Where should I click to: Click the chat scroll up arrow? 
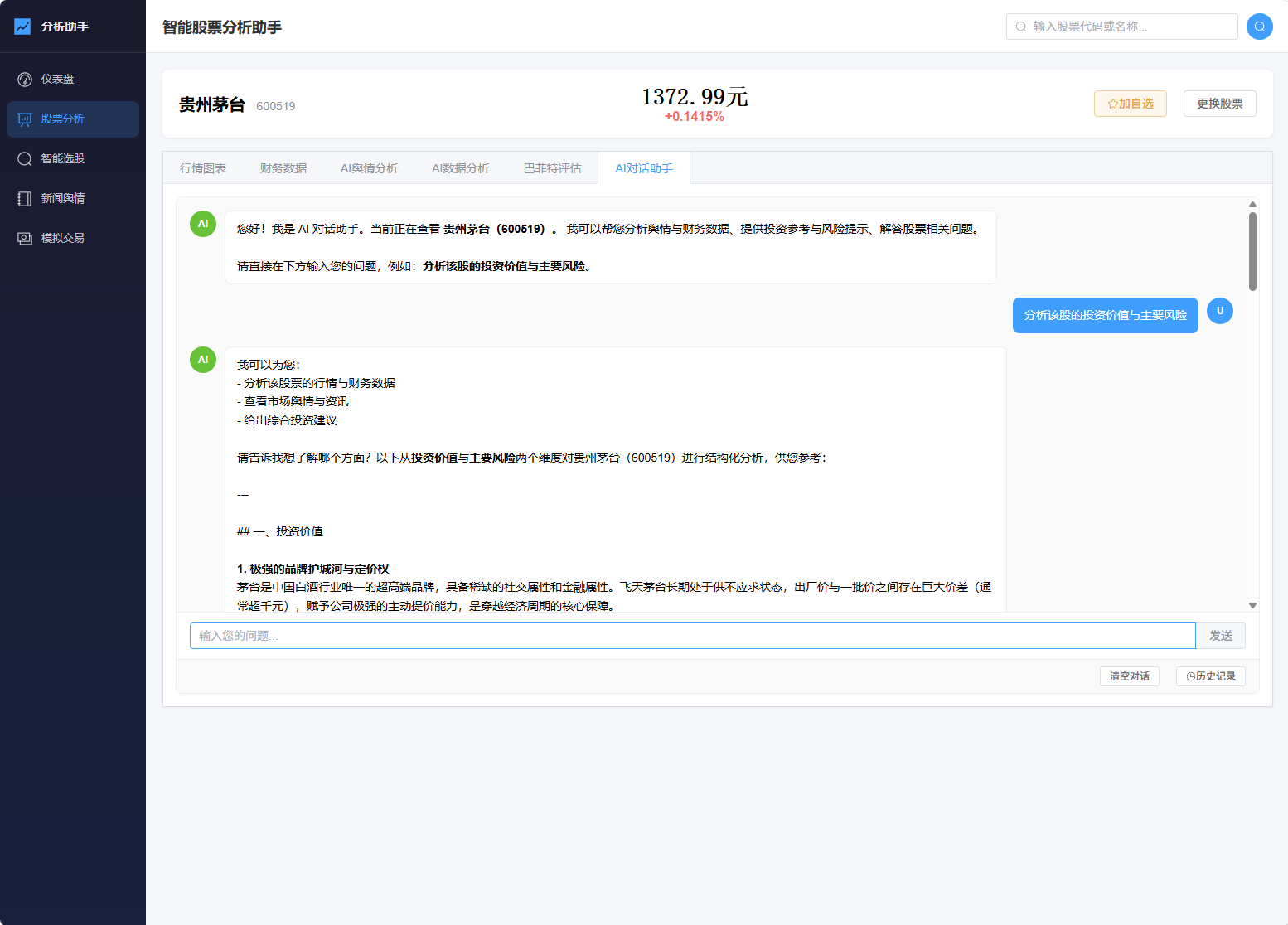1252,204
